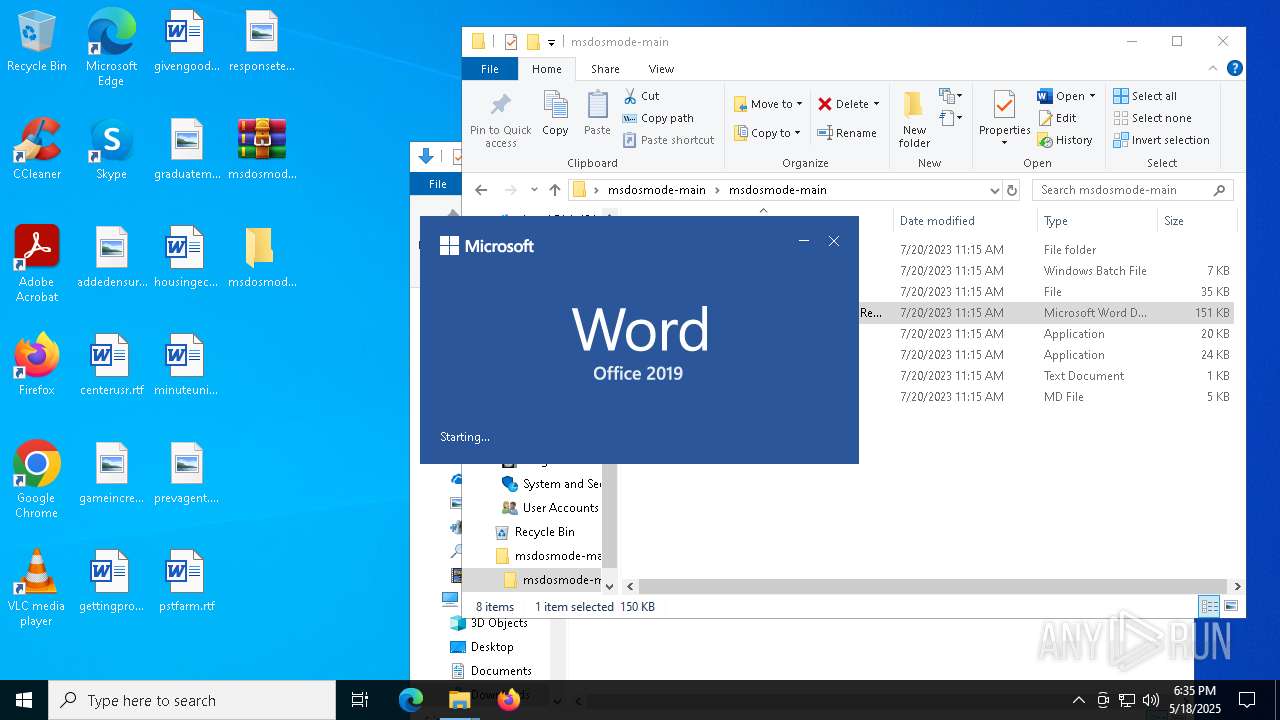The height and width of the screenshot is (720, 1280).
Task: Click Invert selection in ribbon
Action: coord(1161,140)
